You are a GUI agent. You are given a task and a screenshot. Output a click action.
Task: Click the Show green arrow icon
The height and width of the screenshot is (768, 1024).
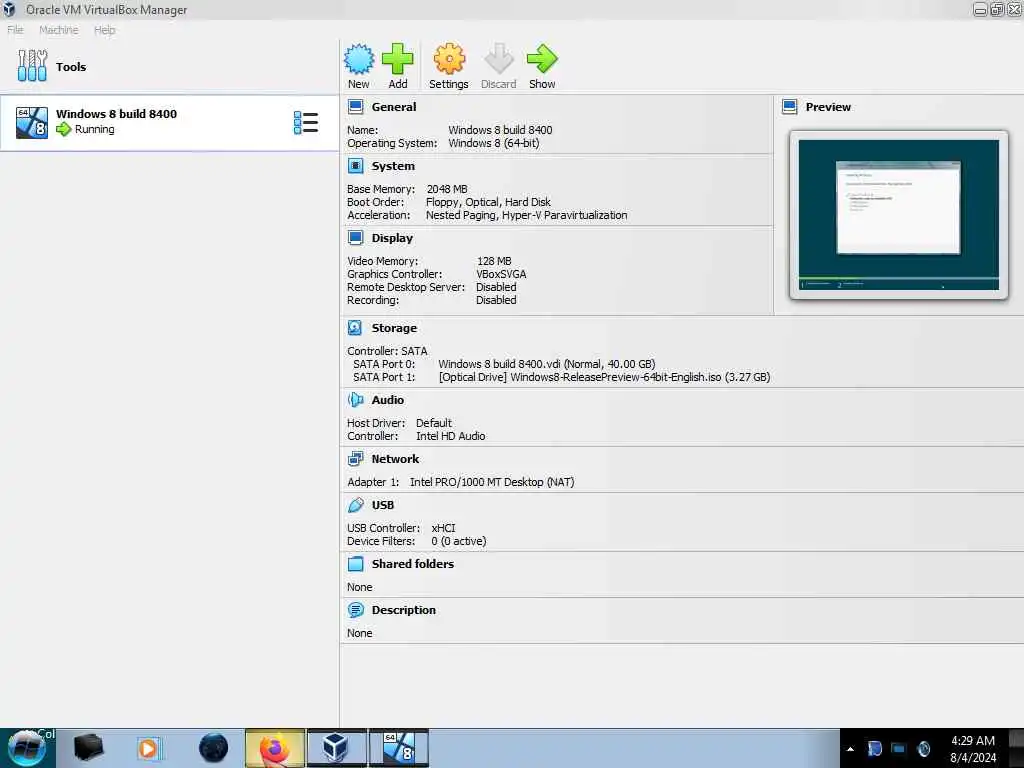tap(542, 59)
